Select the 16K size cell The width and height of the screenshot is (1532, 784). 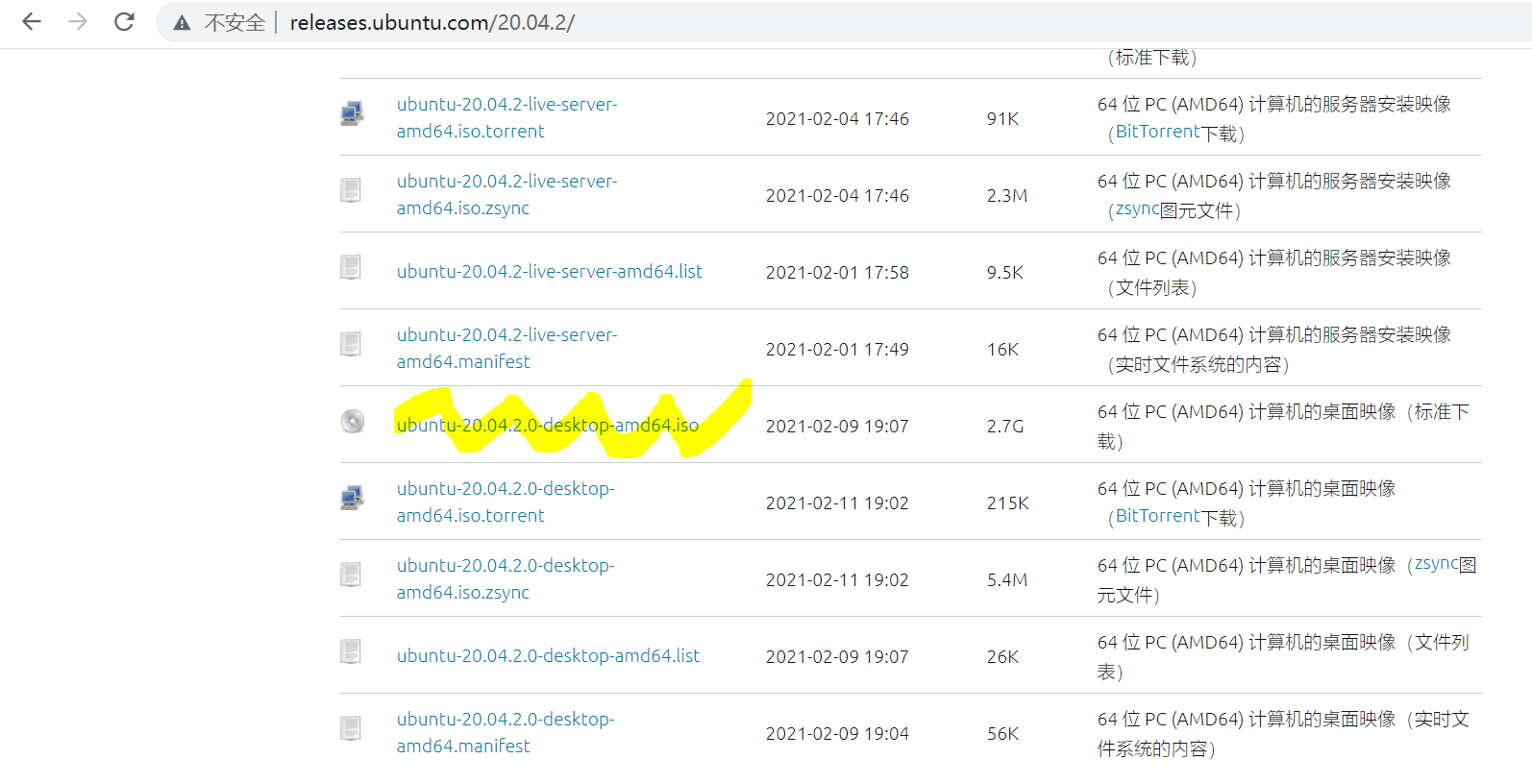(x=1002, y=349)
